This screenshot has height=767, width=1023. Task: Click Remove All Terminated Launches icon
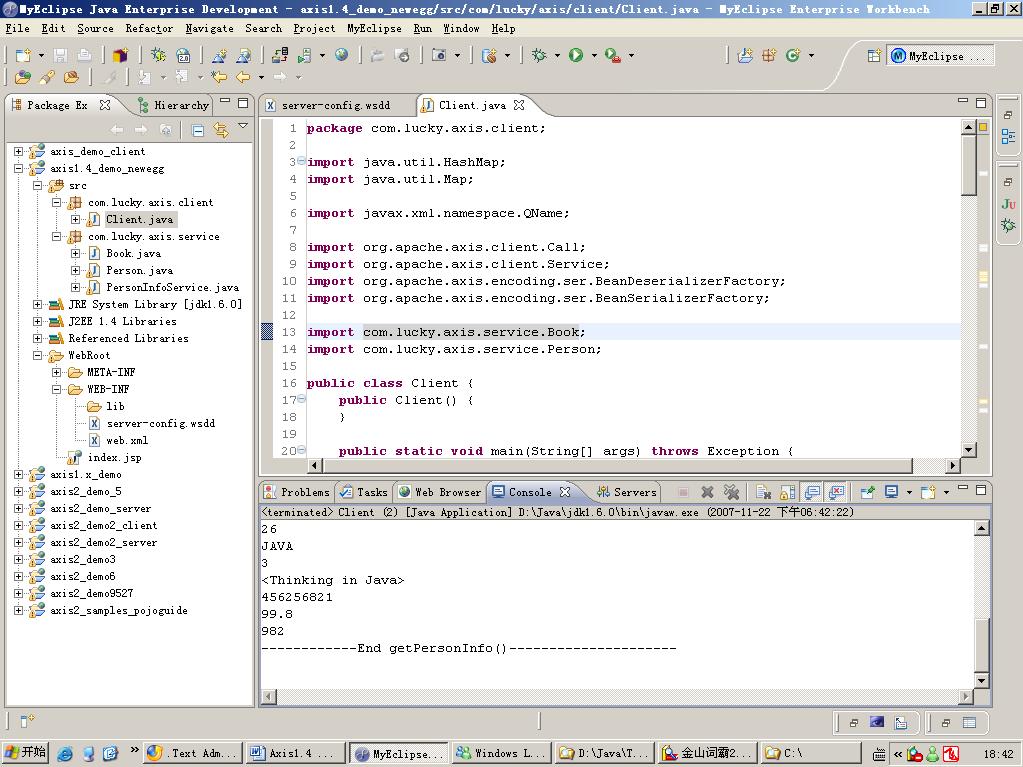click(731, 492)
